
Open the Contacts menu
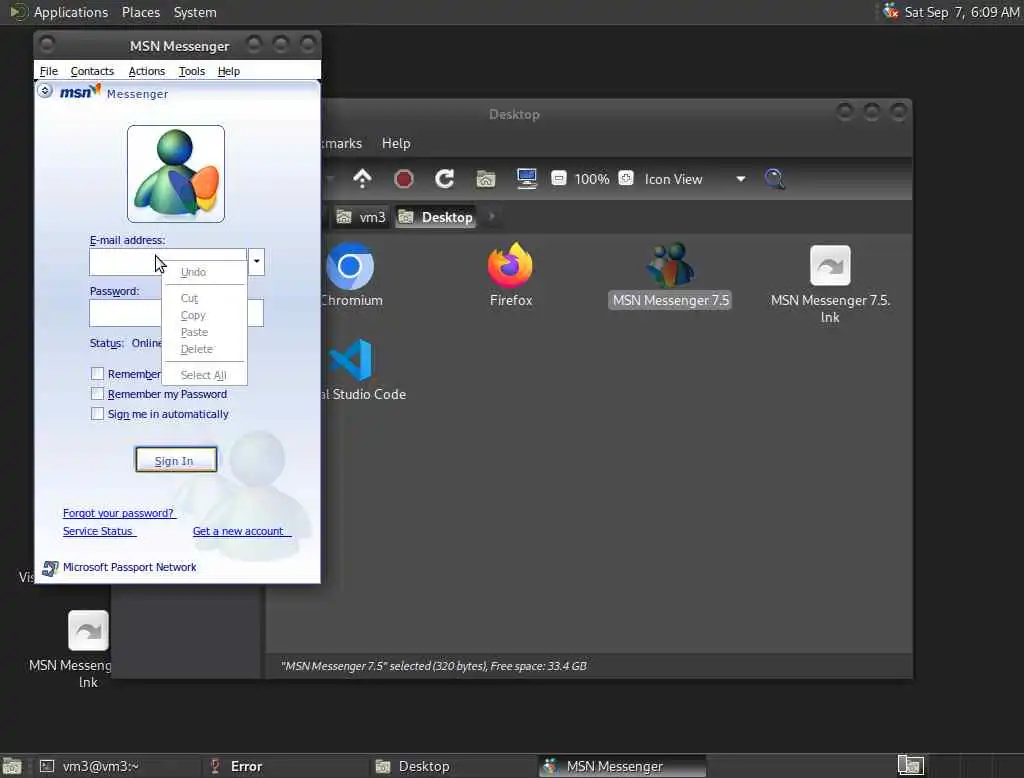pyautogui.click(x=92, y=71)
